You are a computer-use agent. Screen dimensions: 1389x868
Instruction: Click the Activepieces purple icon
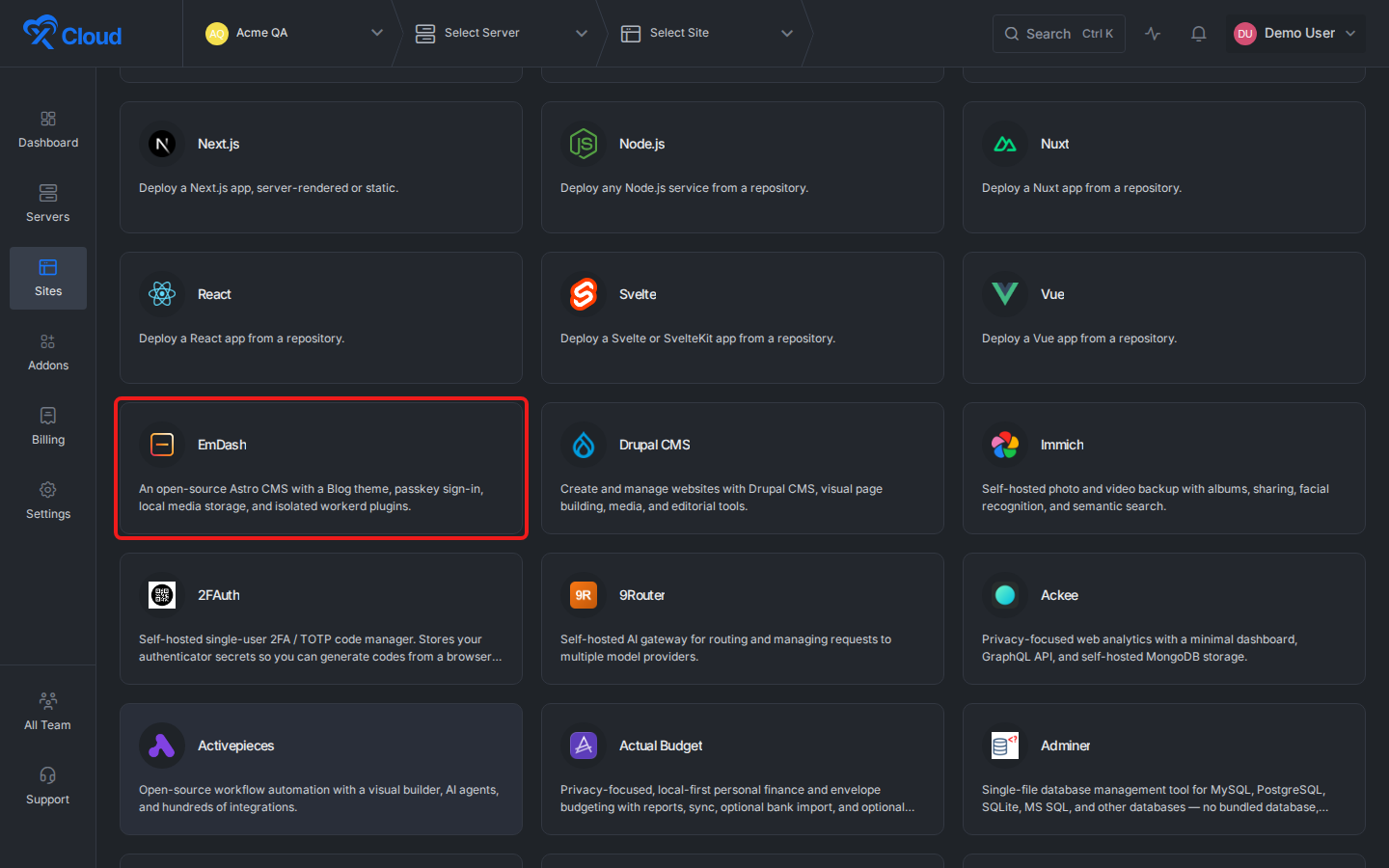[162, 746]
